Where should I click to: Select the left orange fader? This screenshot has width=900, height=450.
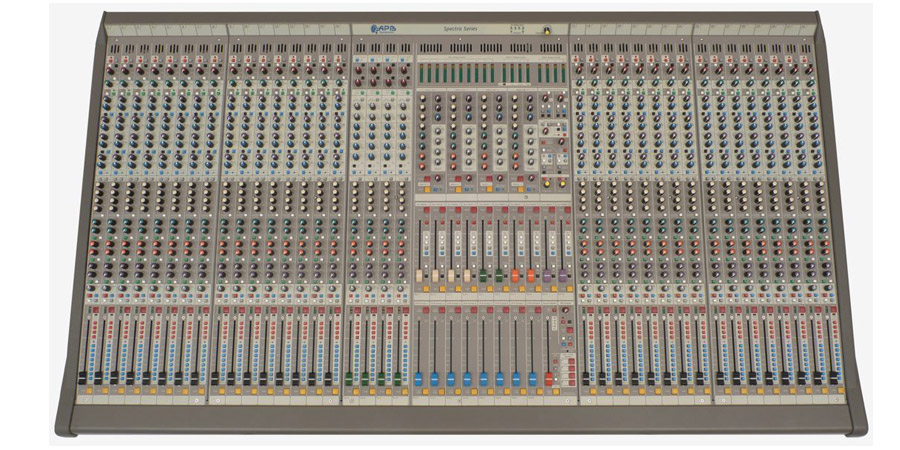[515, 276]
